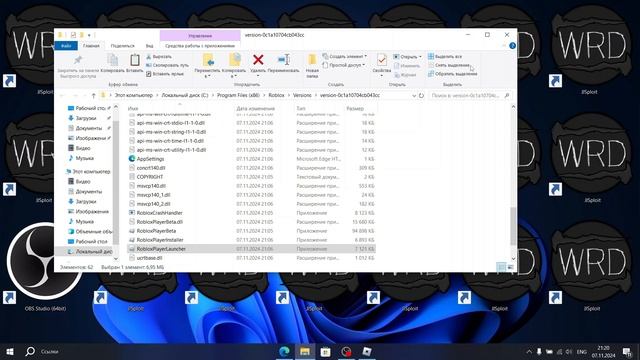Open Microsoft Edge from the taskbar
The height and width of the screenshot is (360, 640).
[284, 351]
